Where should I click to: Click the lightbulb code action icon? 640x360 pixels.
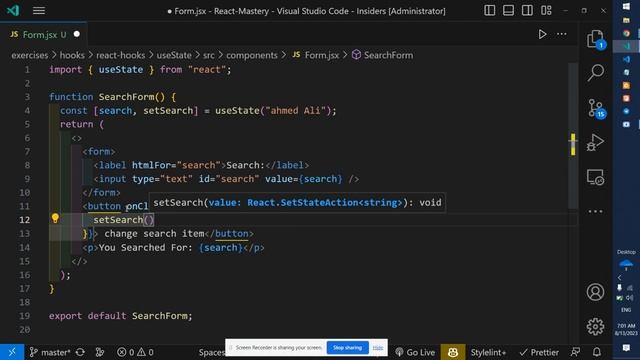(x=55, y=218)
